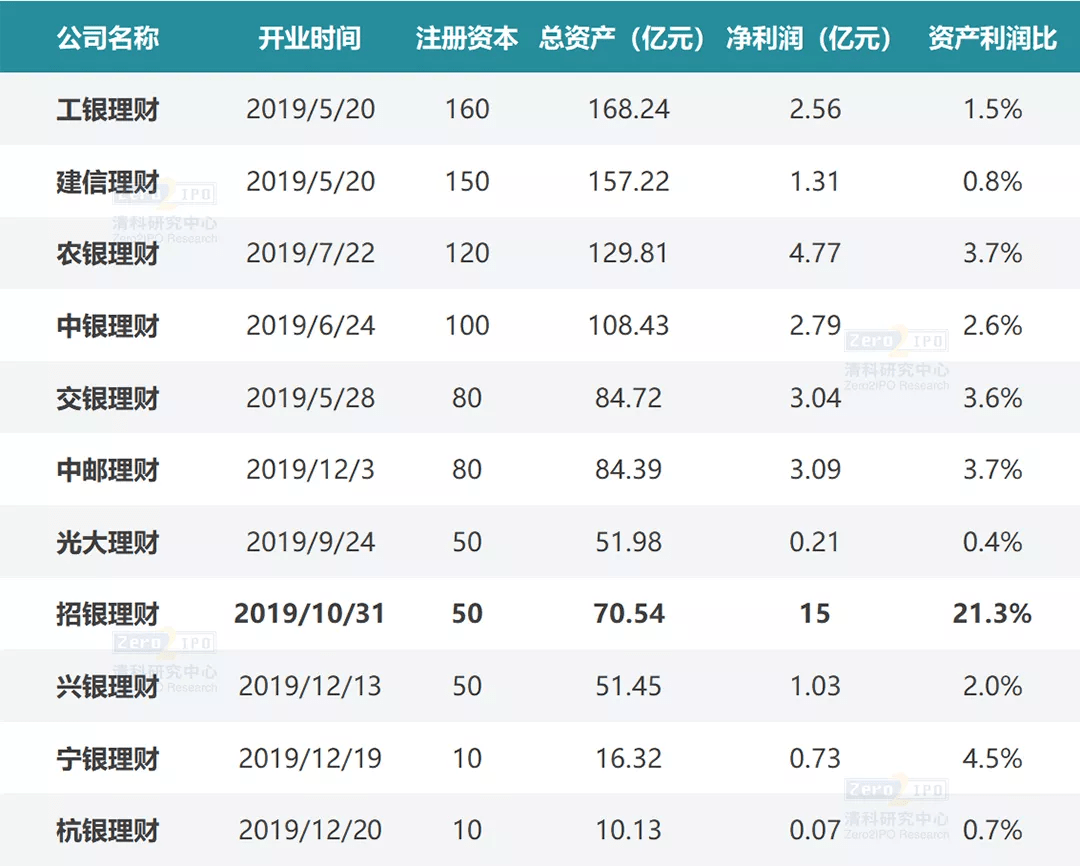Select the bold 招银理财 row
Screen dimensions: 1080x866
(x=108, y=614)
